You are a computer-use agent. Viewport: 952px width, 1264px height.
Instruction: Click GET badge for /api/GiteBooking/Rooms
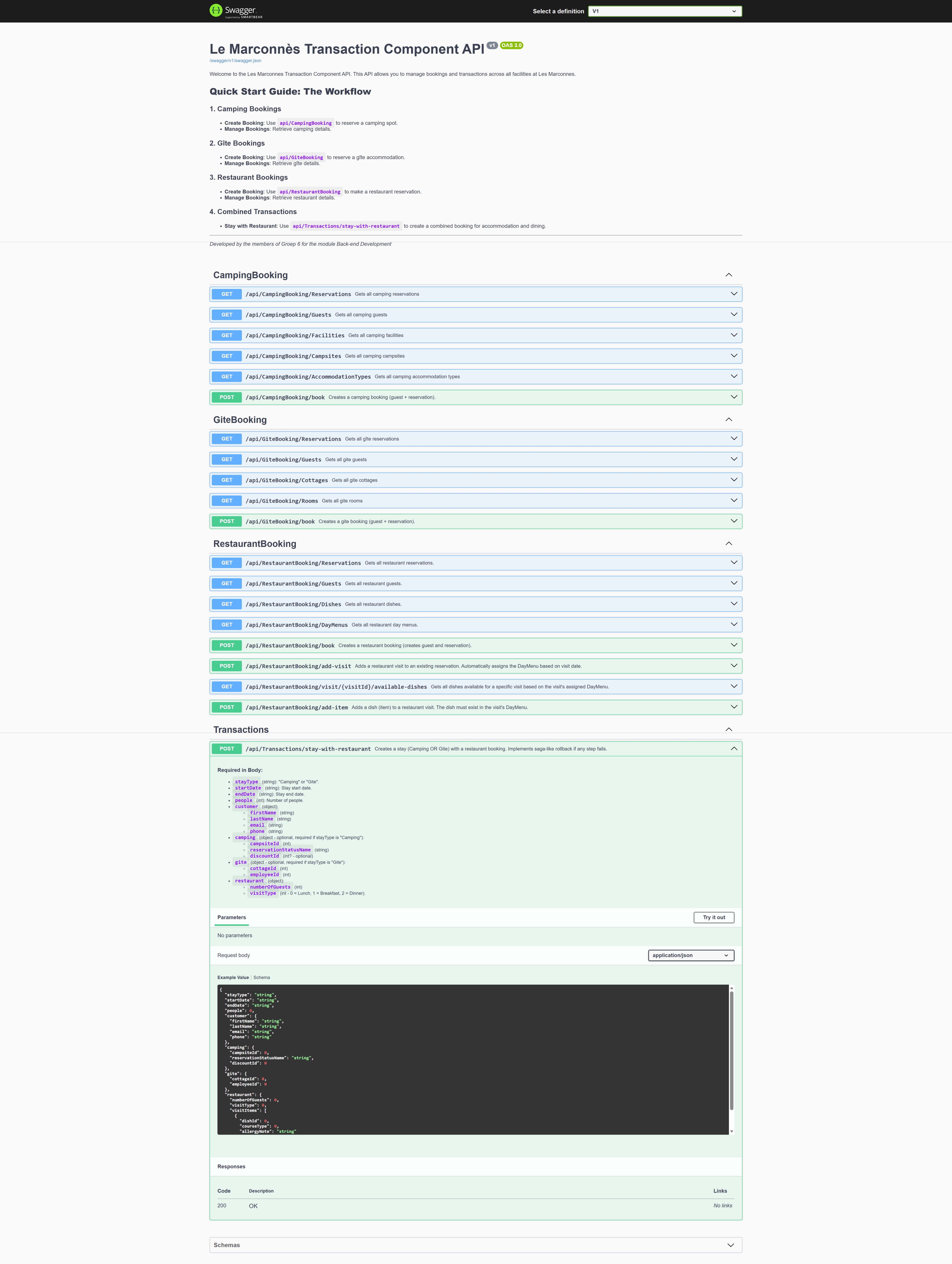[x=227, y=501]
